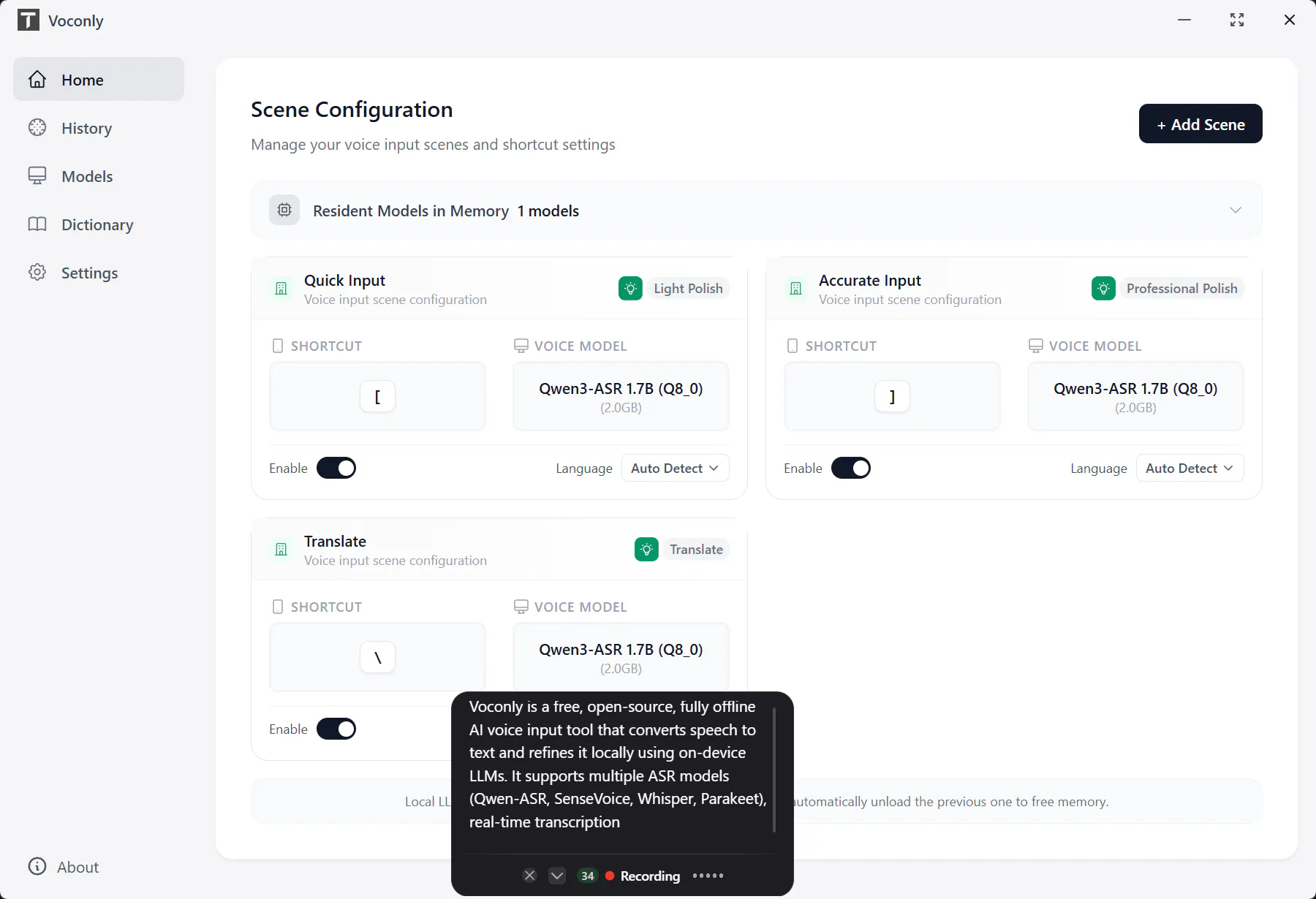
Task: Click the Voconly app logo icon
Action: pyautogui.click(x=28, y=20)
